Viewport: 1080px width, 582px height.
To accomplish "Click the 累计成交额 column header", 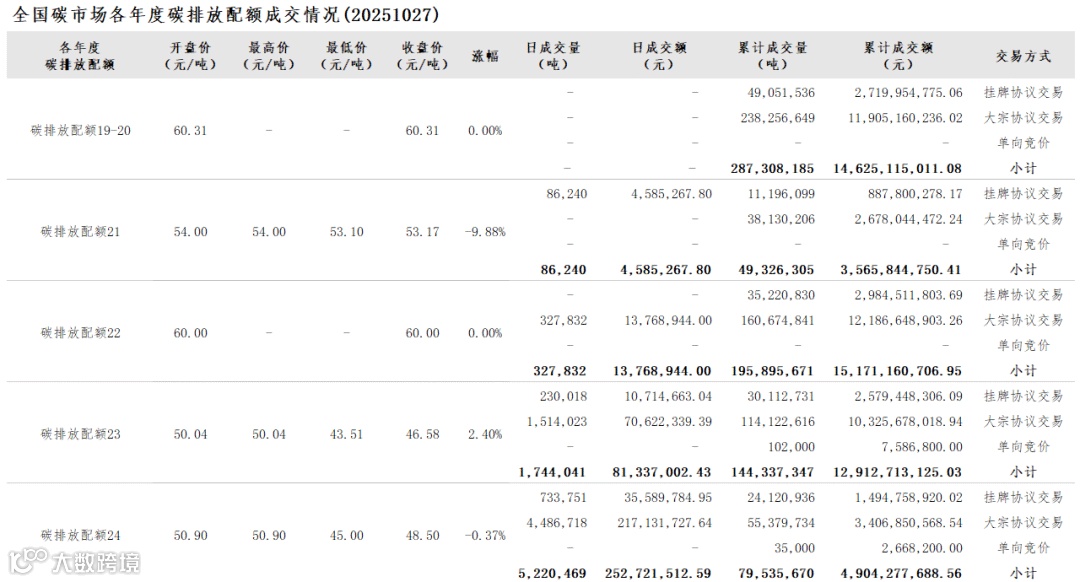I will [x=898, y=56].
